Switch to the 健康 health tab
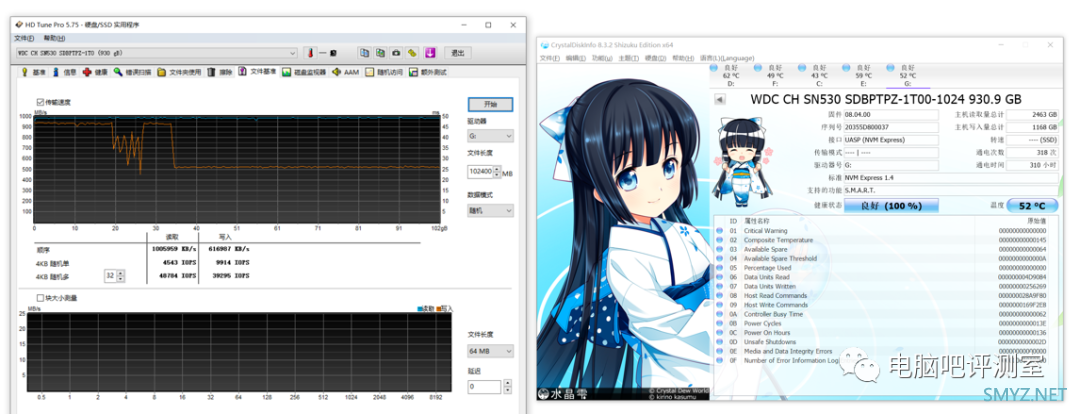This screenshot has width=1080, height=414. point(95,72)
